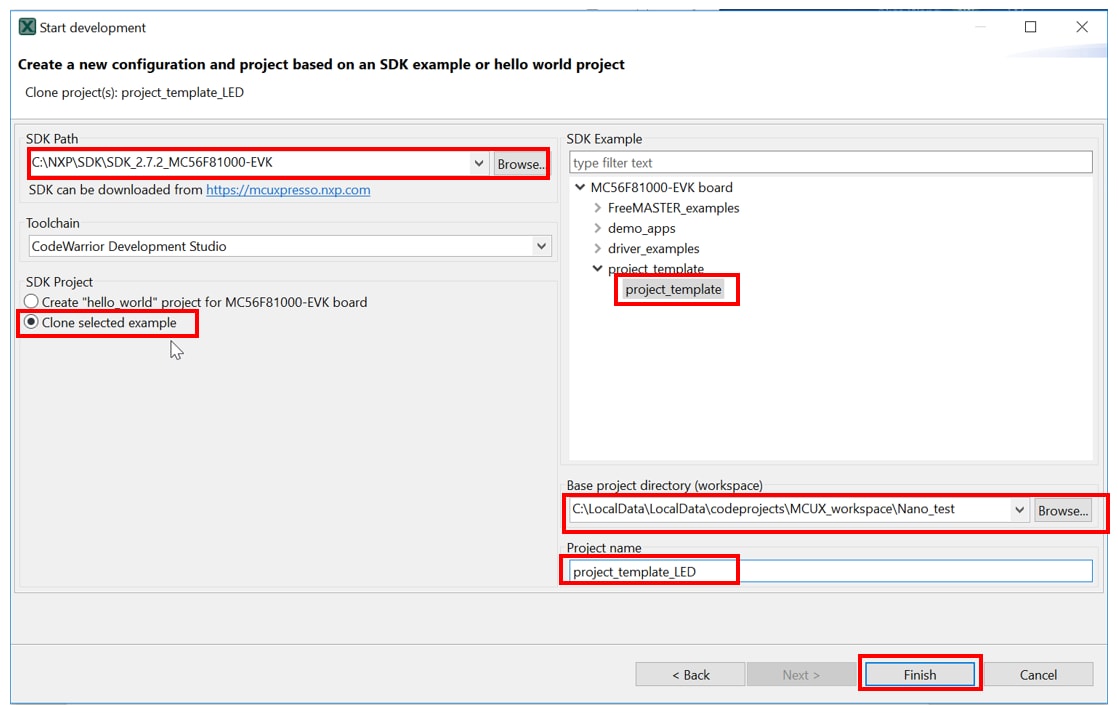Open the Toolchain dropdown menu
Viewport: 1118px width, 713px height.
click(541, 246)
